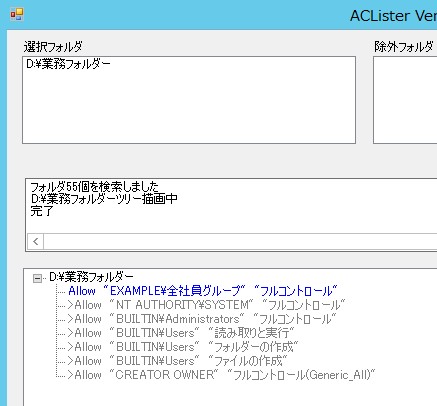Click the 選択フォルダ label

click(x=53, y=47)
